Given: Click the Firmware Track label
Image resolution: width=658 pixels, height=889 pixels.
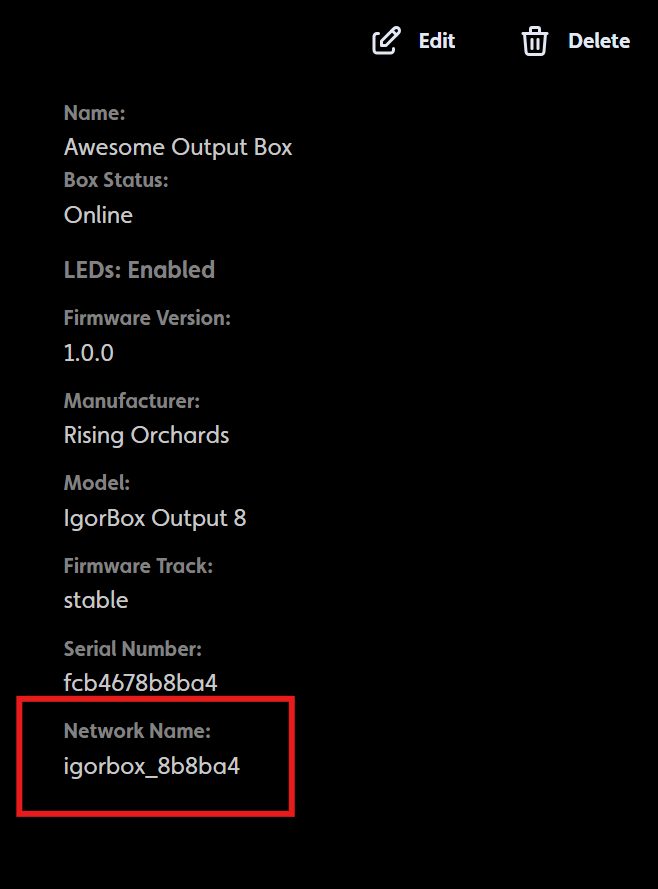Looking at the screenshot, I should click(x=138, y=565).
